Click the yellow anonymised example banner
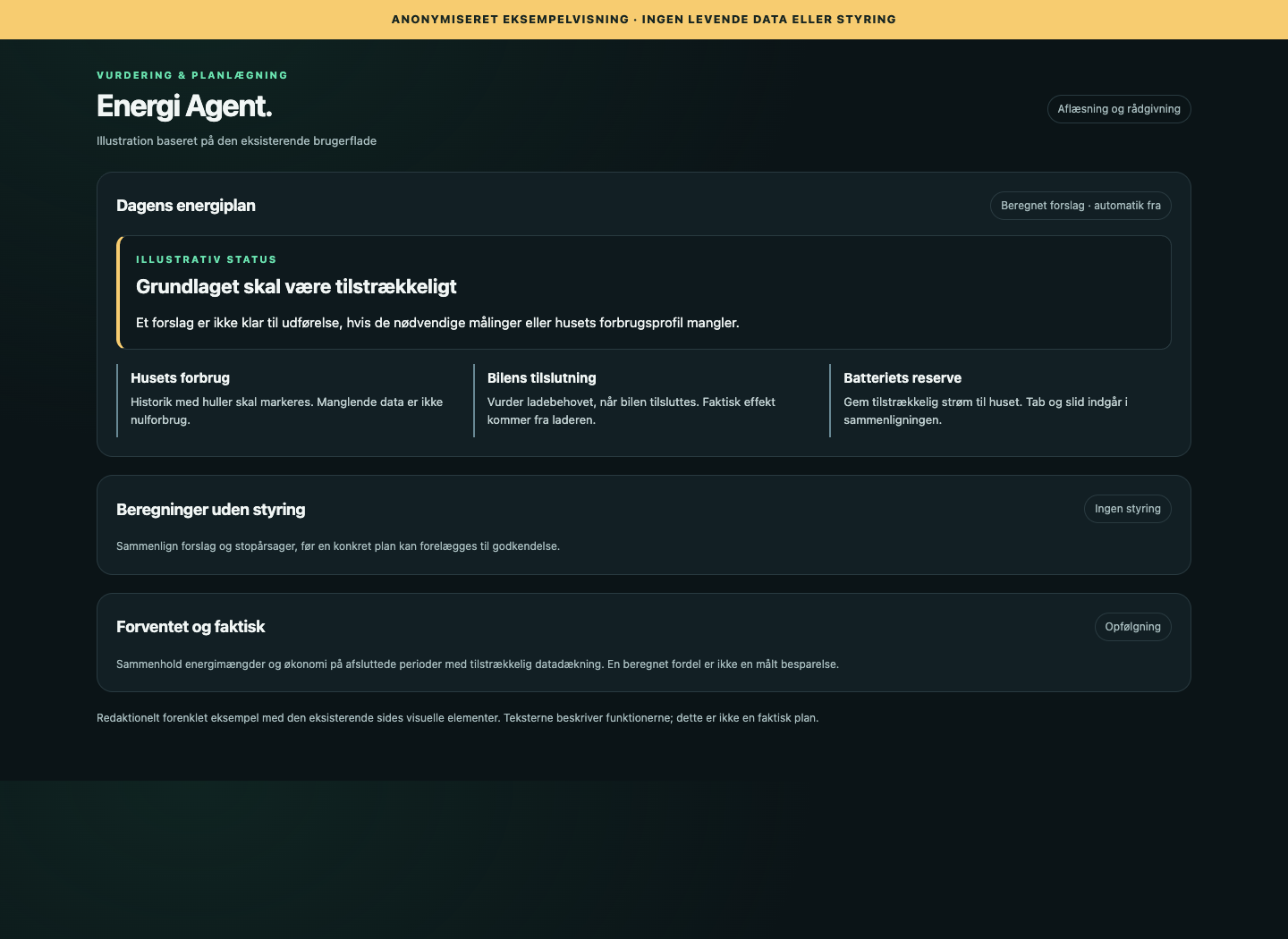Image resolution: width=1288 pixels, height=939 pixels. [x=644, y=20]
